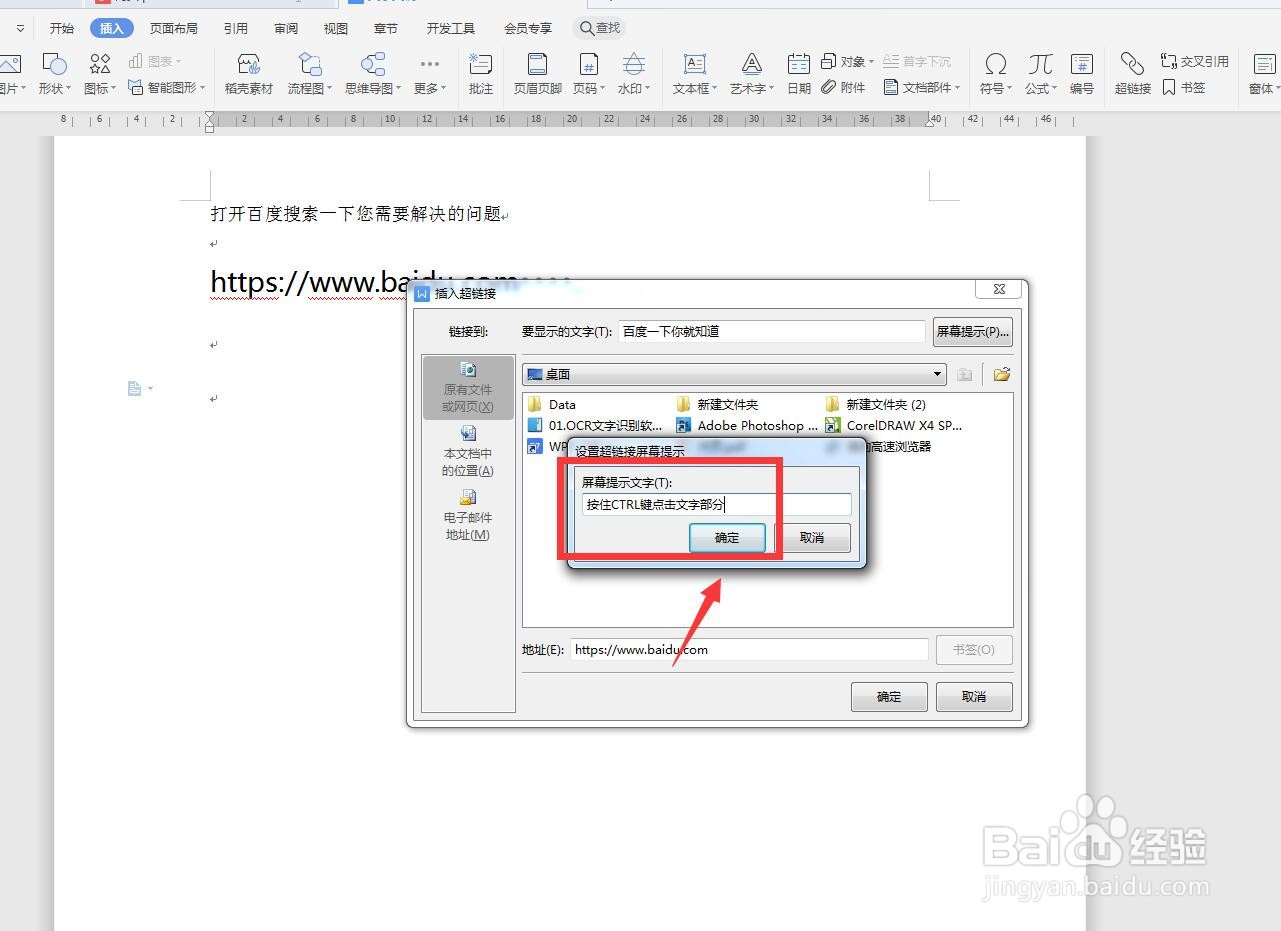This screenshot has height=931, width=1281.
Task: Browse templates with the 稻壳素材 icon
Action: [x=247, y=73]
